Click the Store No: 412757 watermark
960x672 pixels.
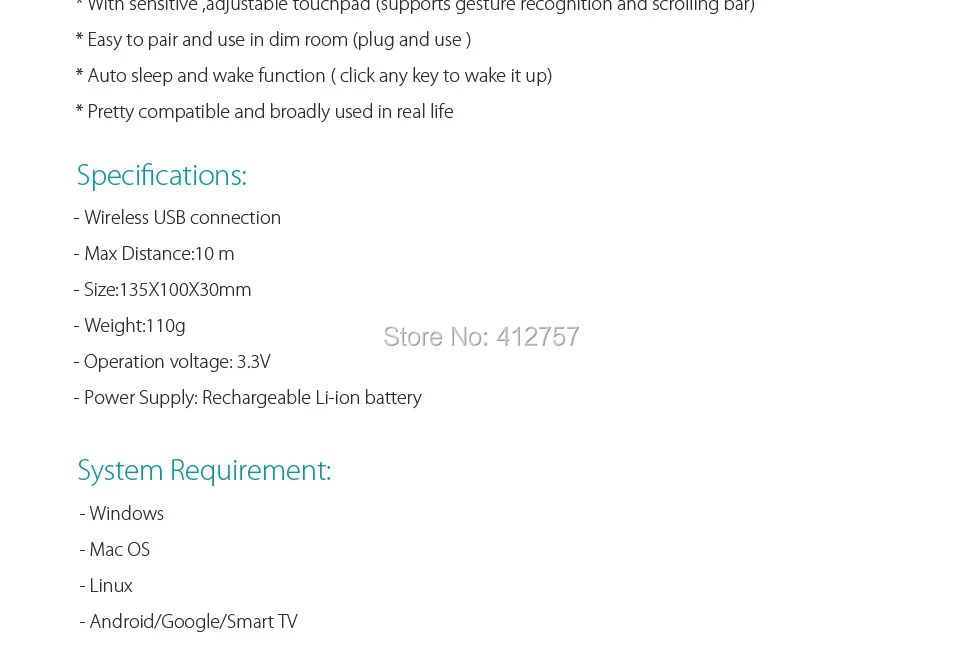pos(481,337)
